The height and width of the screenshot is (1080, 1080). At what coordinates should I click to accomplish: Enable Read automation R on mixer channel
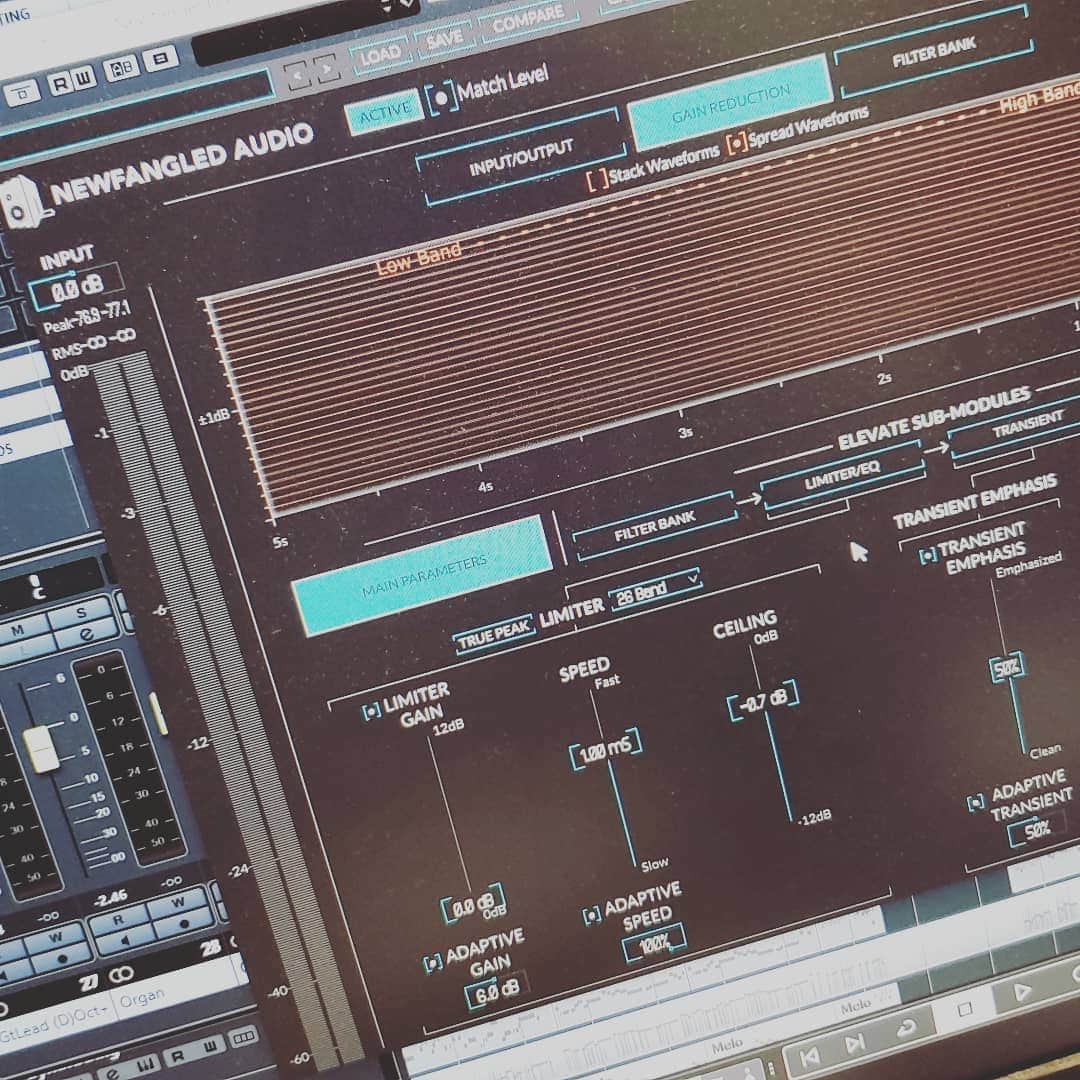[x=118, y=920]
